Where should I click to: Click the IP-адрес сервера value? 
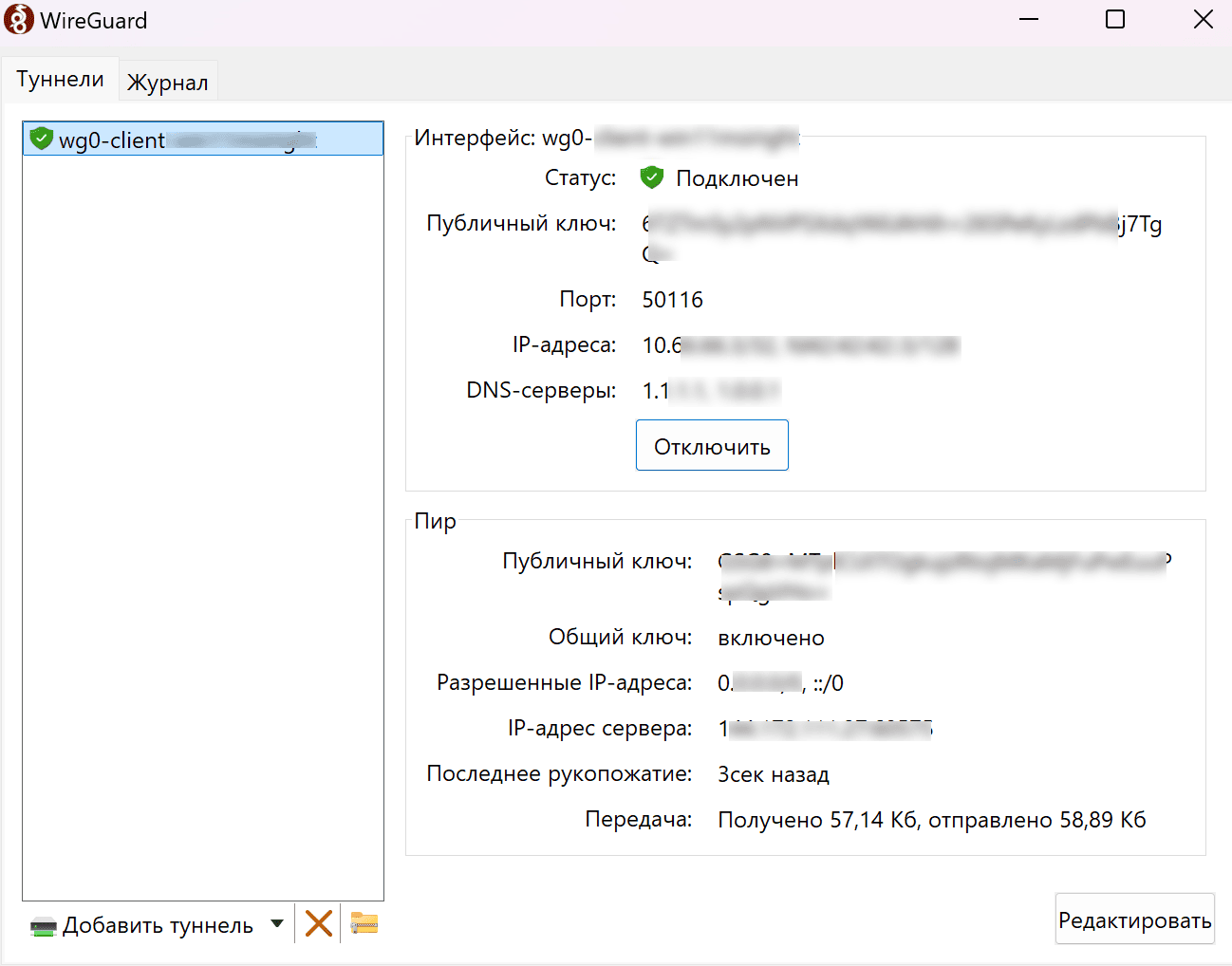point(826,729)
